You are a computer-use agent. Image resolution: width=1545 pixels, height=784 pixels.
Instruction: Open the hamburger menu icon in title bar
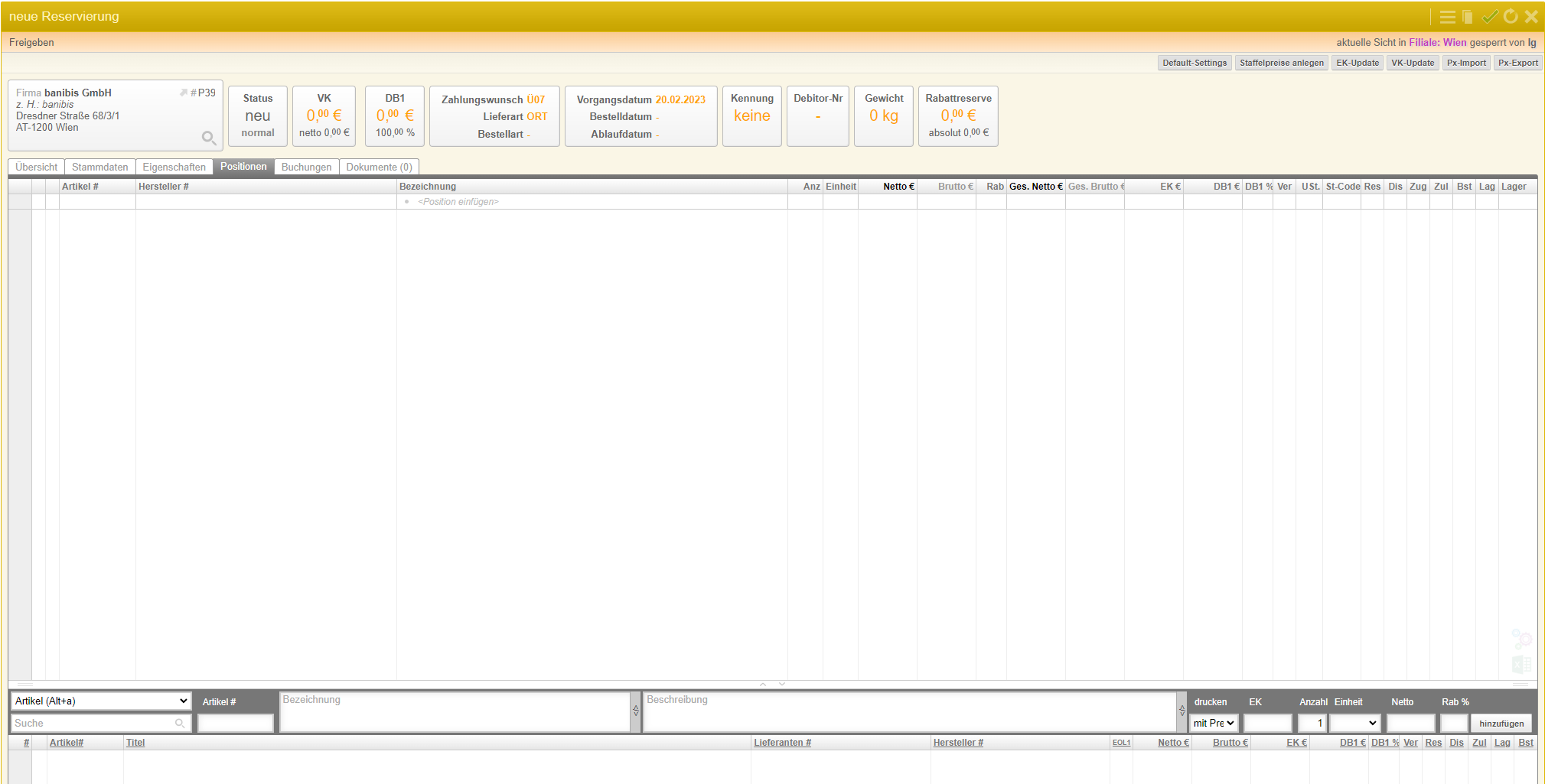[x=1447, y=17]
